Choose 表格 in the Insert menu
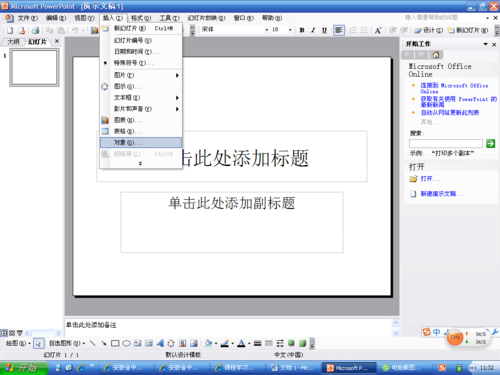 pyautogui.click(x=141, y=131)
